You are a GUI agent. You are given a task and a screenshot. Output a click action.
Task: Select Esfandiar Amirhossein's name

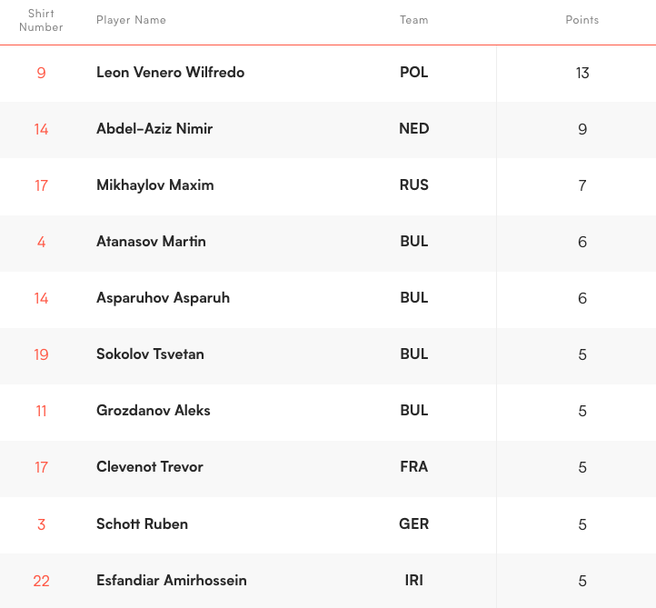[171, 580]
